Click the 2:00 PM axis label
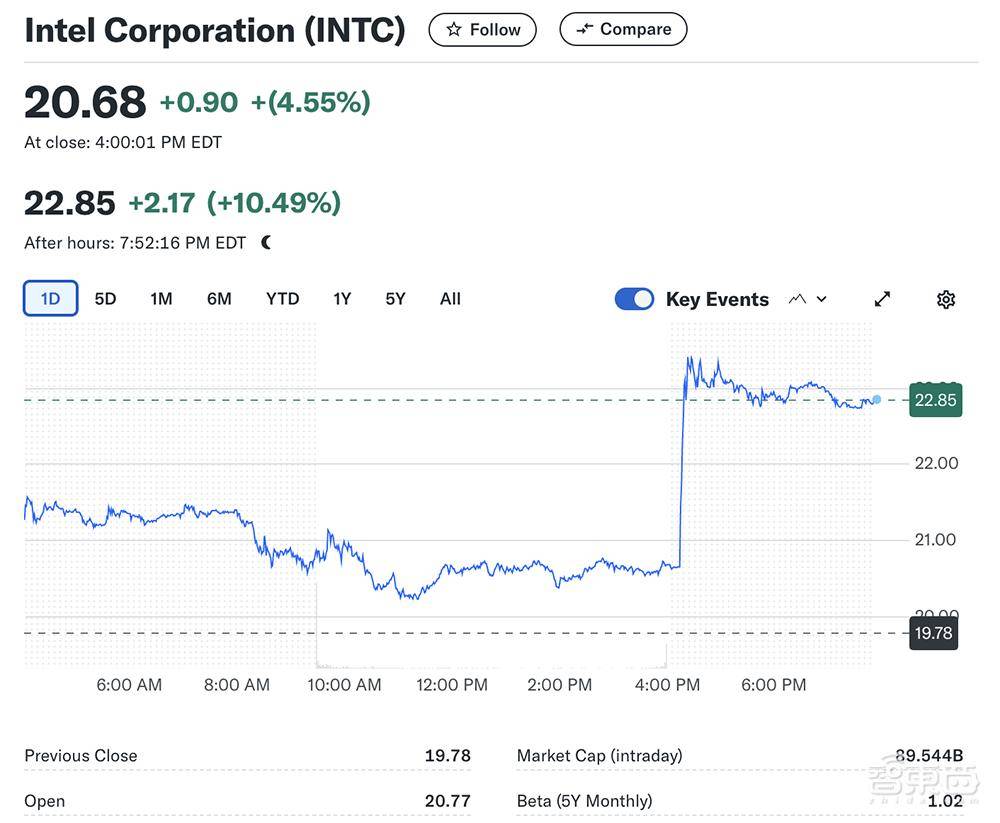 (559, 685)
